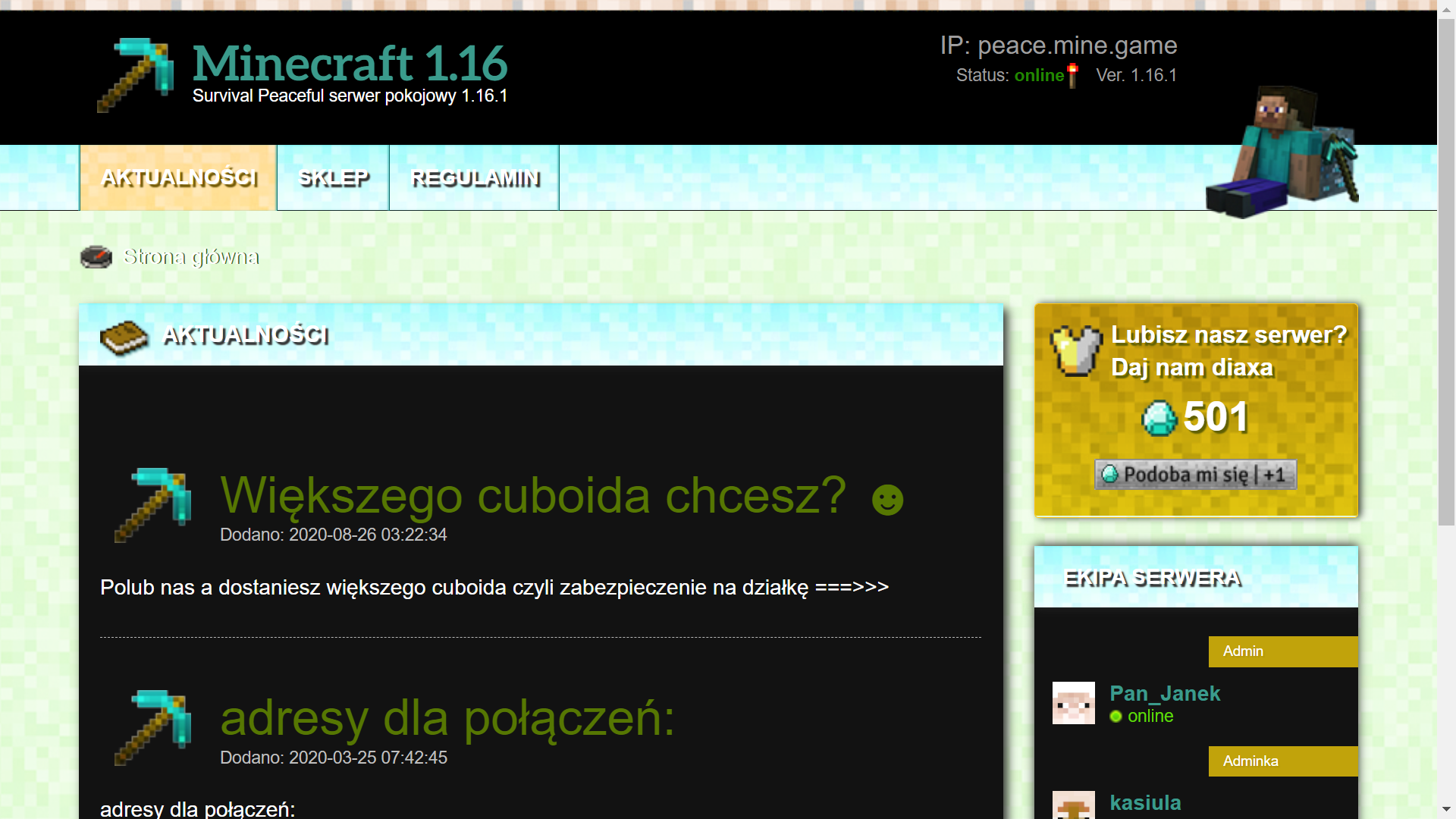This screenshot has width=1456, height=819.
Task: Click the torch icon next to online status
Action: tap(1072, 76)
